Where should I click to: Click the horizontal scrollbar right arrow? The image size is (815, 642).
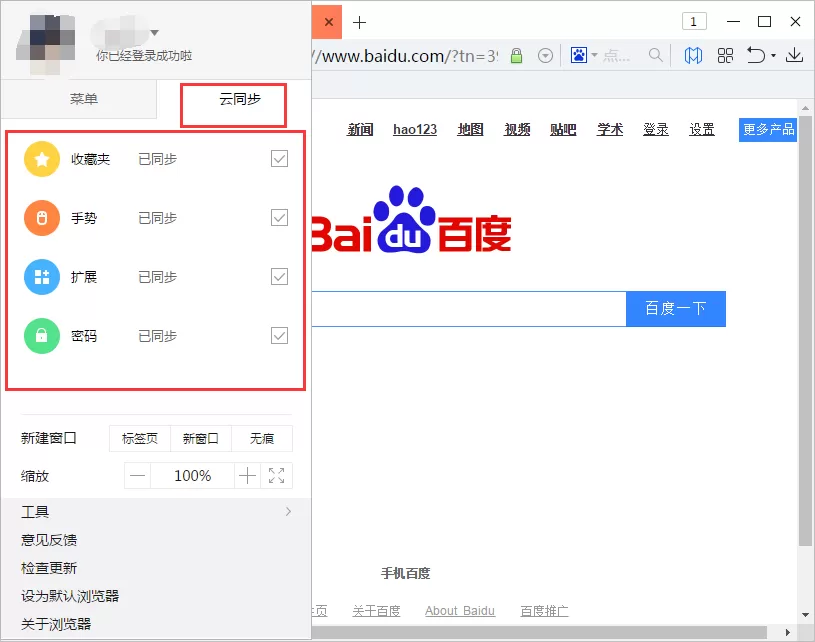coord(787,633)
